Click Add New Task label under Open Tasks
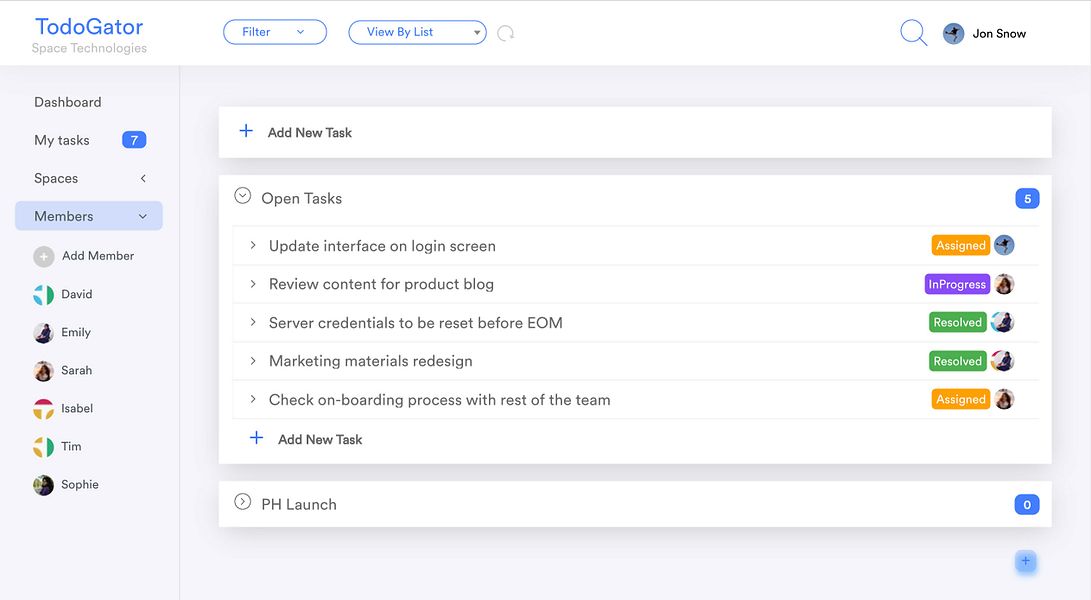The height and width of the screenshot is (600, 1091). (x=320, y=439)
